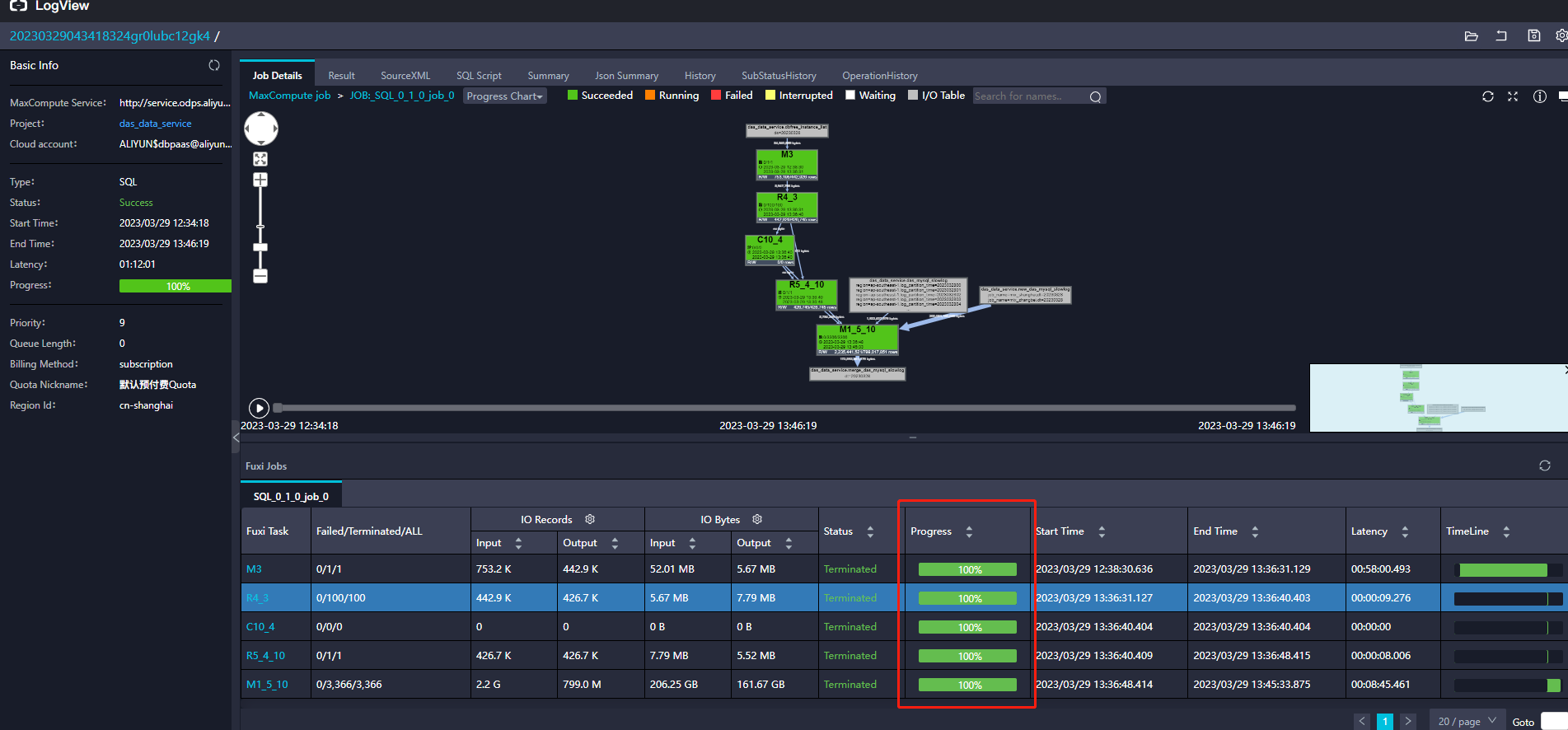1568x730 pixels.
Task: Open the OperationHistory tab
Action: pos(879,76)
